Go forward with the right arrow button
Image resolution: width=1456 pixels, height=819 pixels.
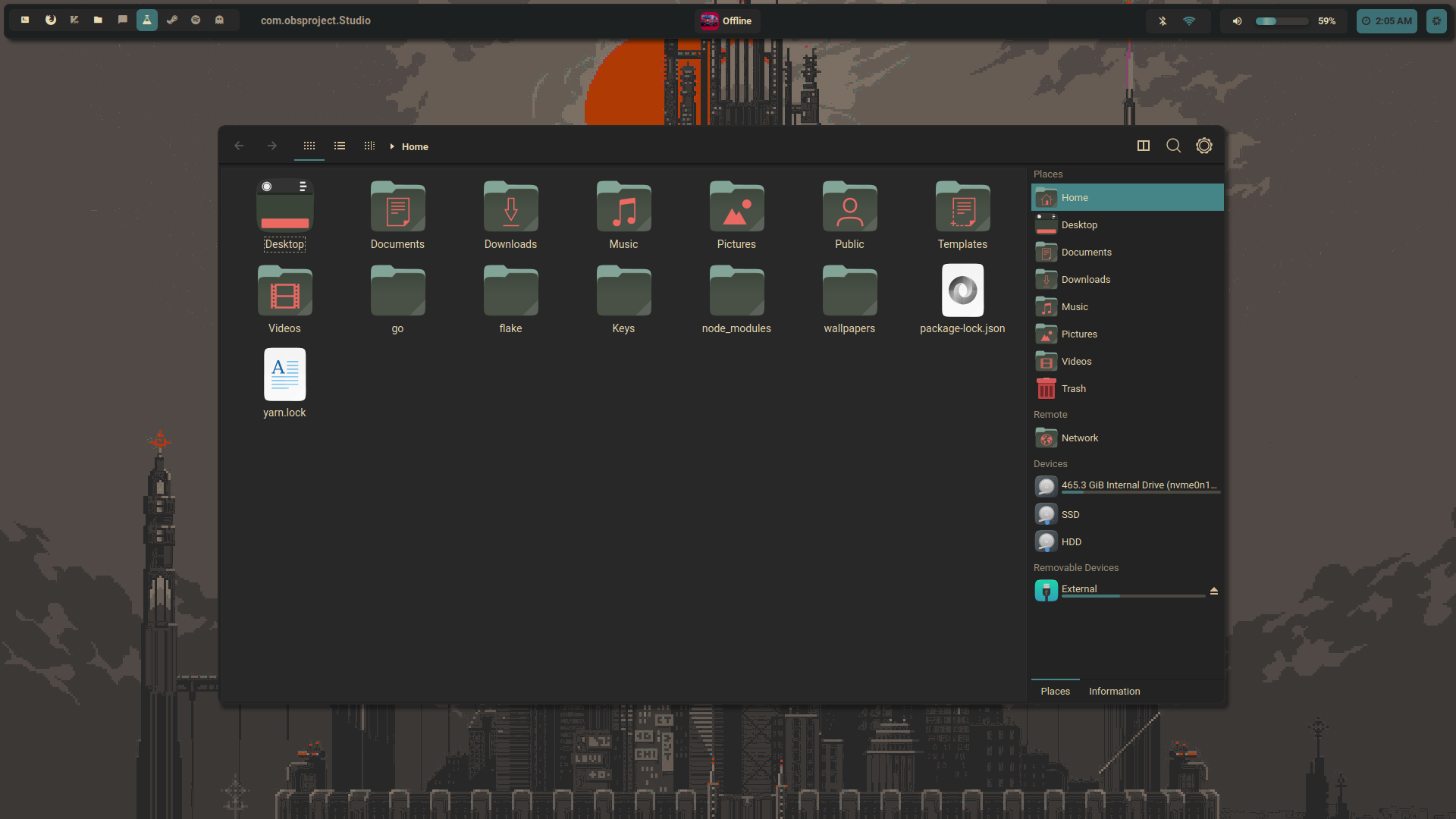[x=272, y=146]
